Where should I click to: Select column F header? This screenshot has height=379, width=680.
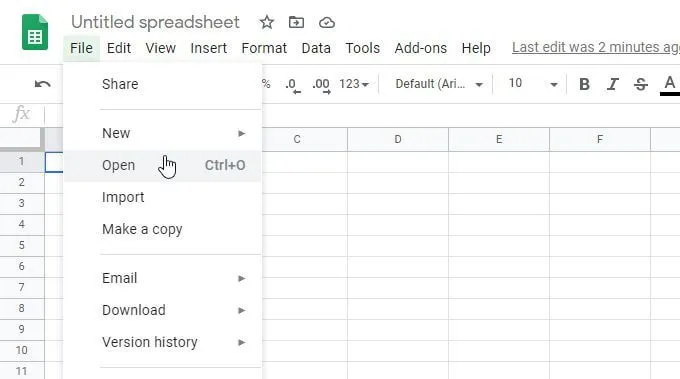600,139
